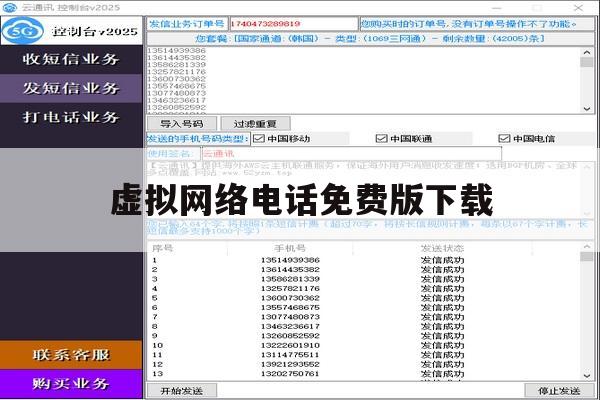The width and height of the screenshot is (600, 400).
Task: Click results table scroll down arrow
Action: click(x=587, y=376)
